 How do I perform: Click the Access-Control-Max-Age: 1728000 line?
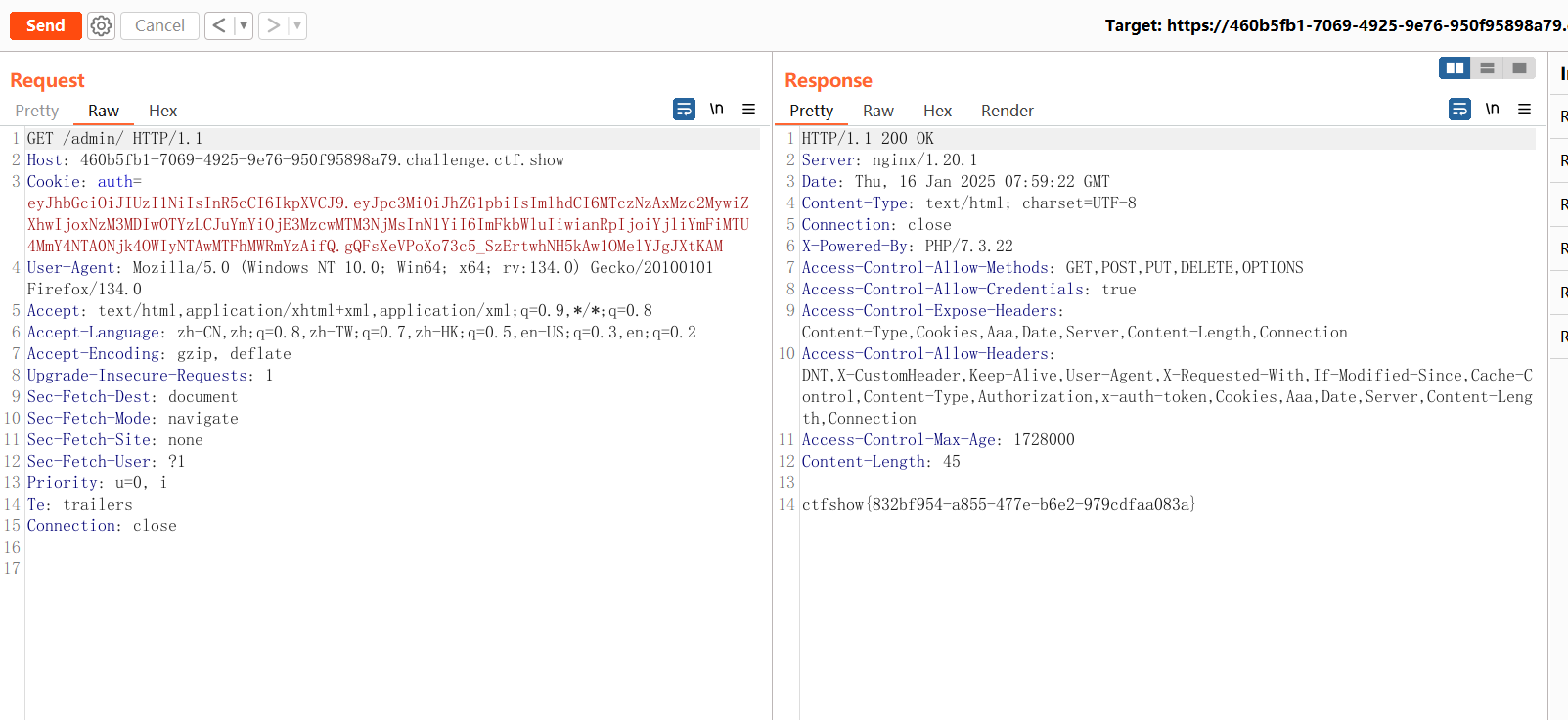pyautogui.click(x=938, y=440)
